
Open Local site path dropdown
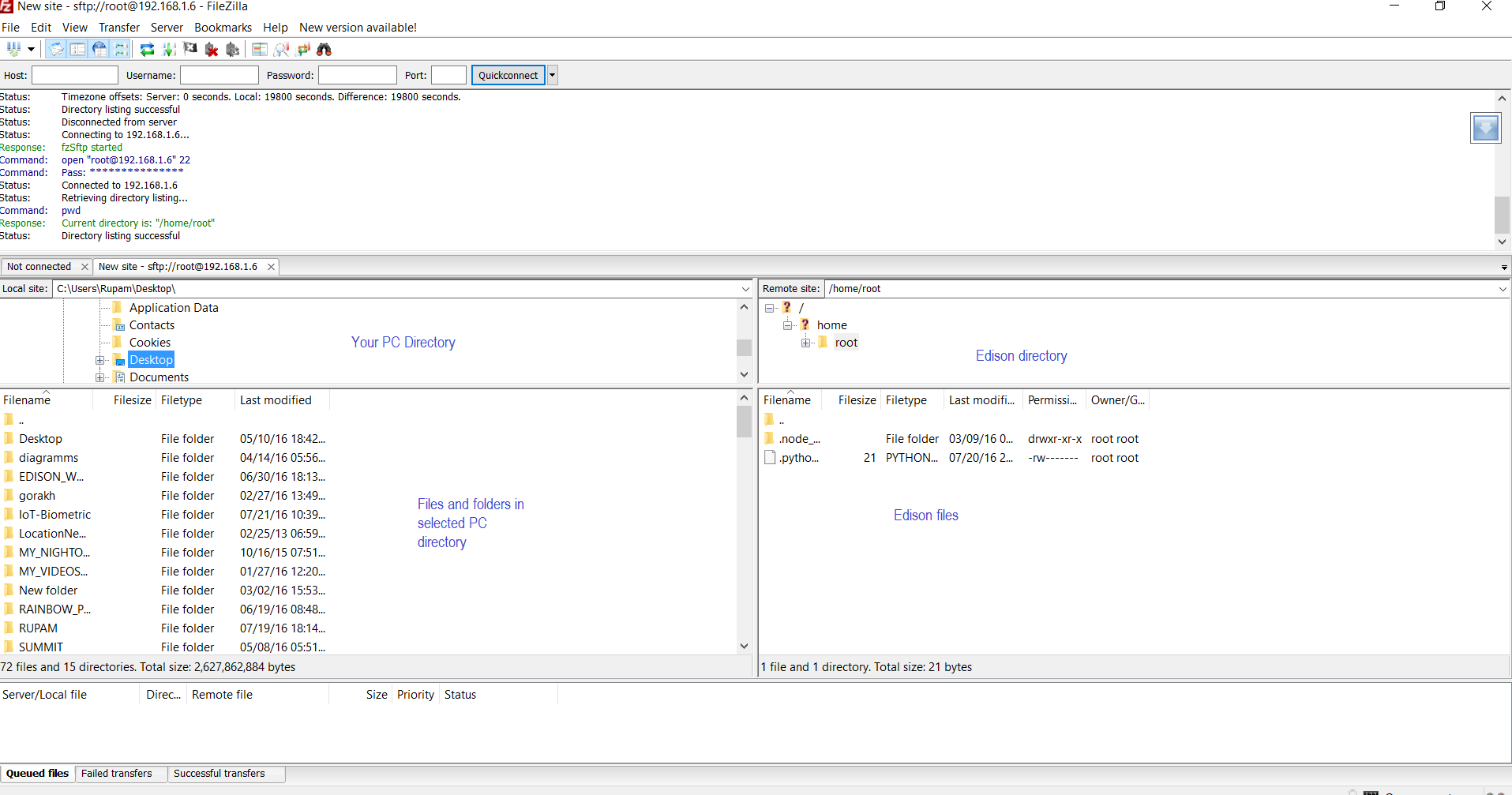pos(745,289)
